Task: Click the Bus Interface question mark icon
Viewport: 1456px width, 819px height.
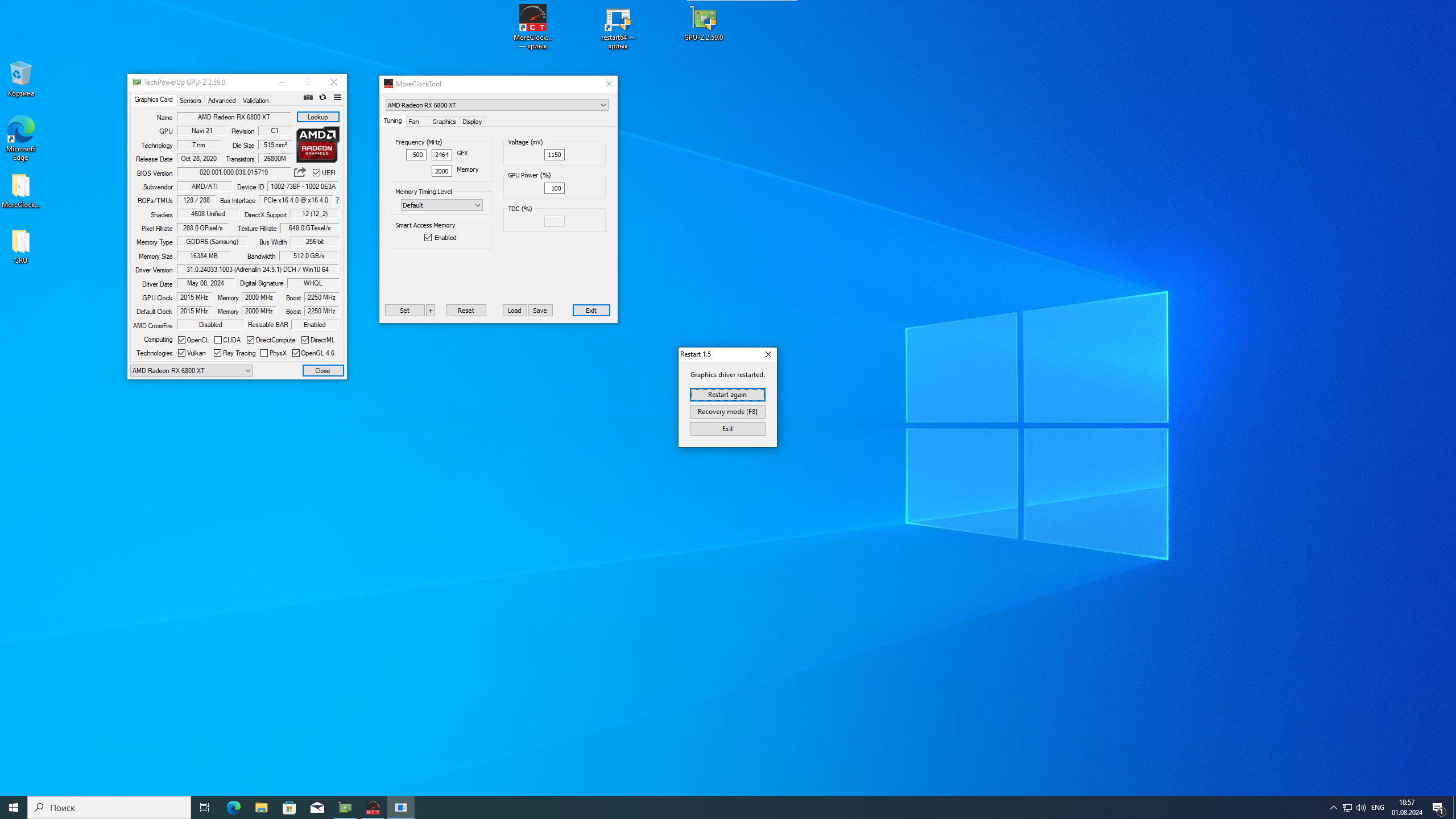Action: tap(337, 200)
